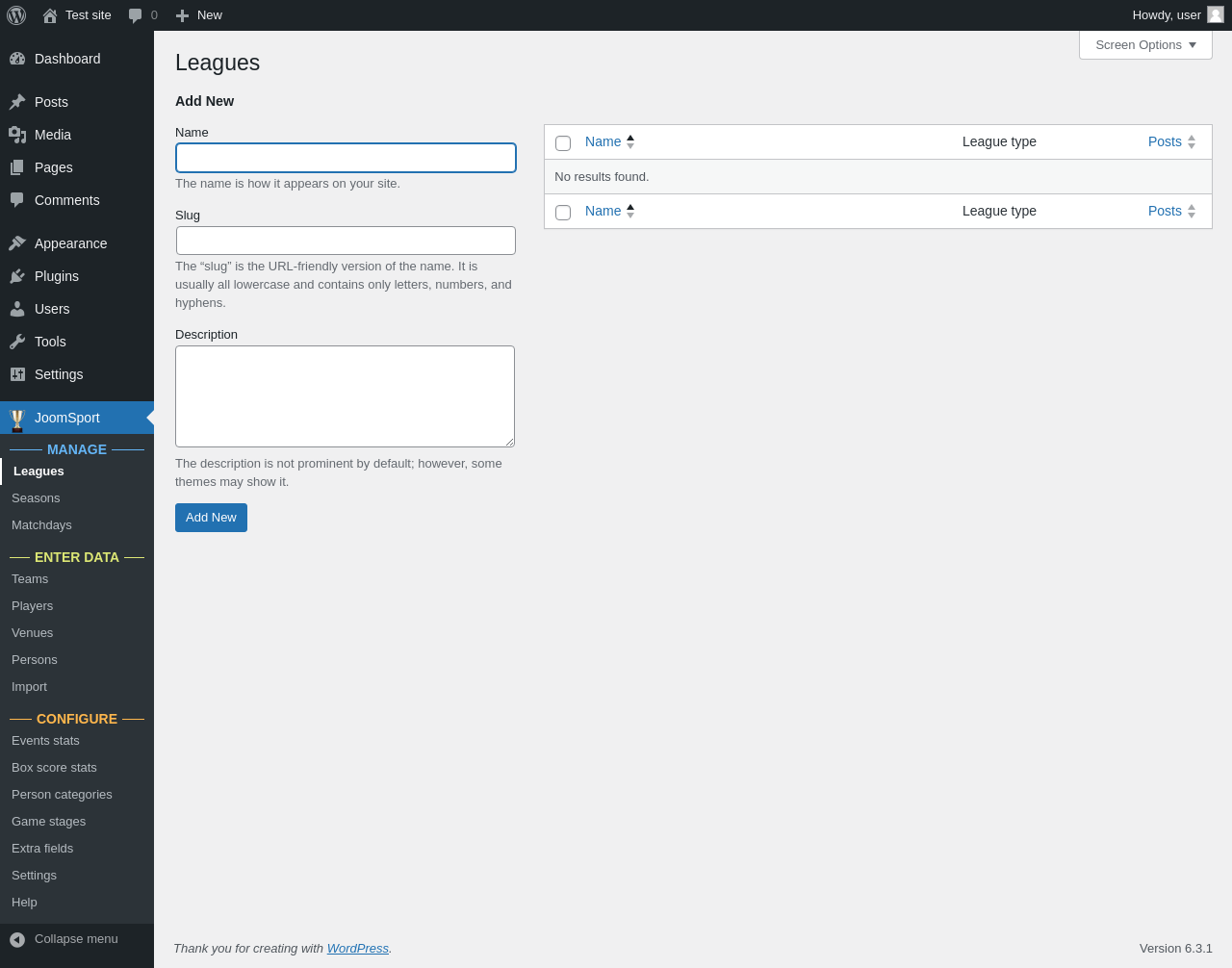Click the comments bubble icon in admin bar
This screenshot has width=1232, height=968.
click(x=136, y=15)
